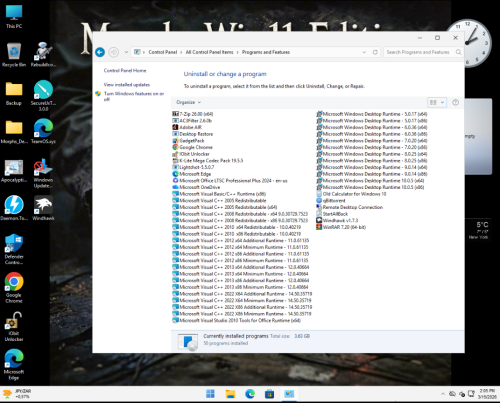Open File Explorer from the taskbar
The width and height of the screenshot is (500, 403).
230,394
